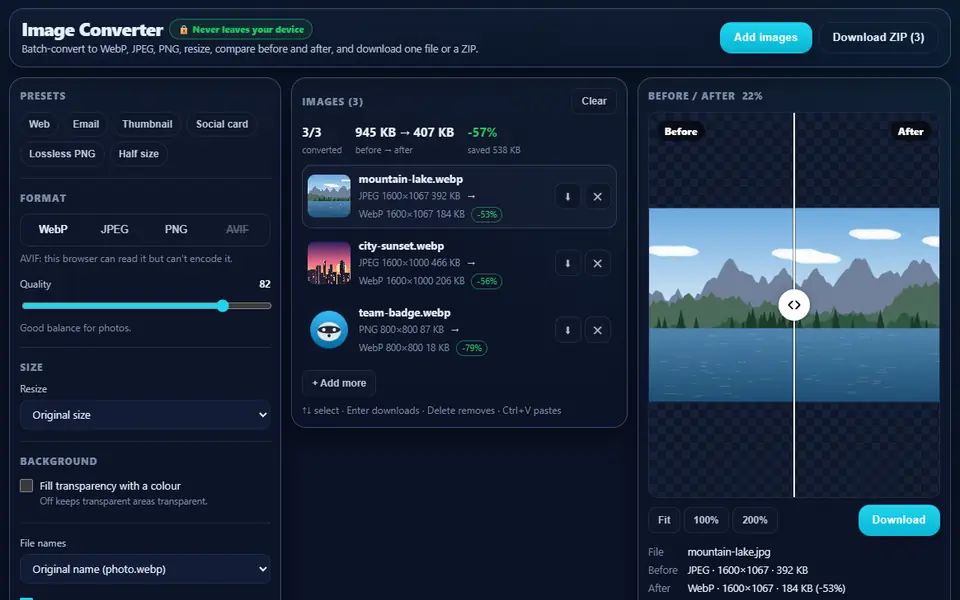Apply the Thumbnail preset
This screenshot has width=960, height=600.
tap(147, 124)
